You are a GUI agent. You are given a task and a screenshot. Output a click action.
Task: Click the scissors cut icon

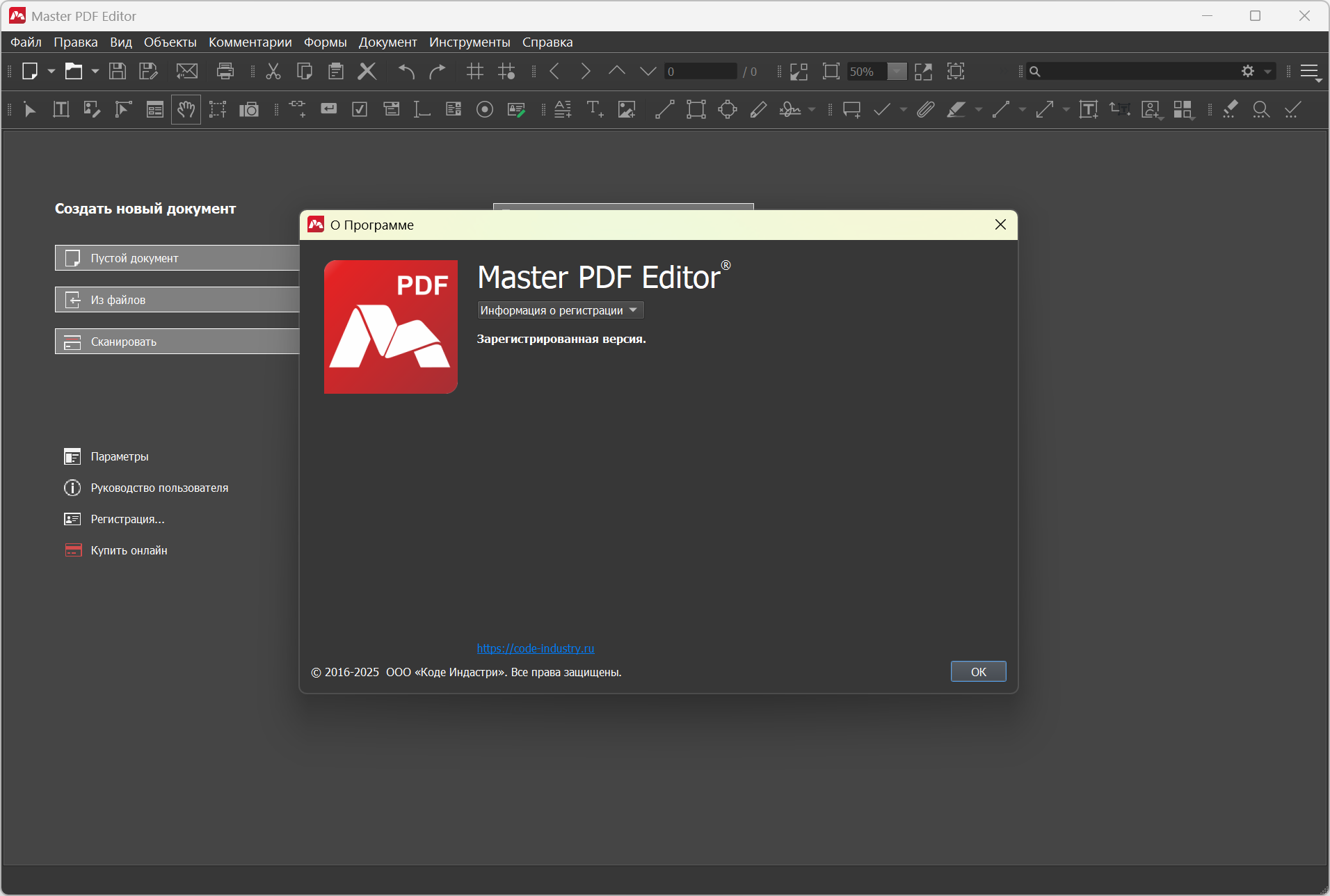pyautogui.click(x=273, y=71)
